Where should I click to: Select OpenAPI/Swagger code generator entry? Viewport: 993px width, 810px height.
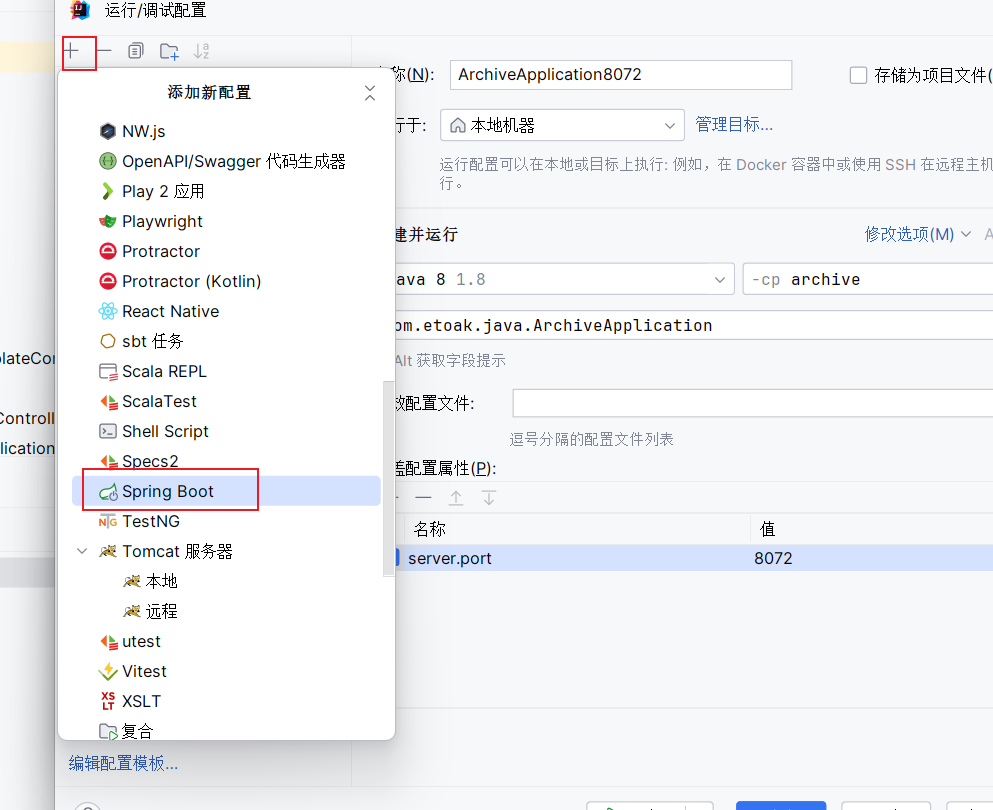225,161
